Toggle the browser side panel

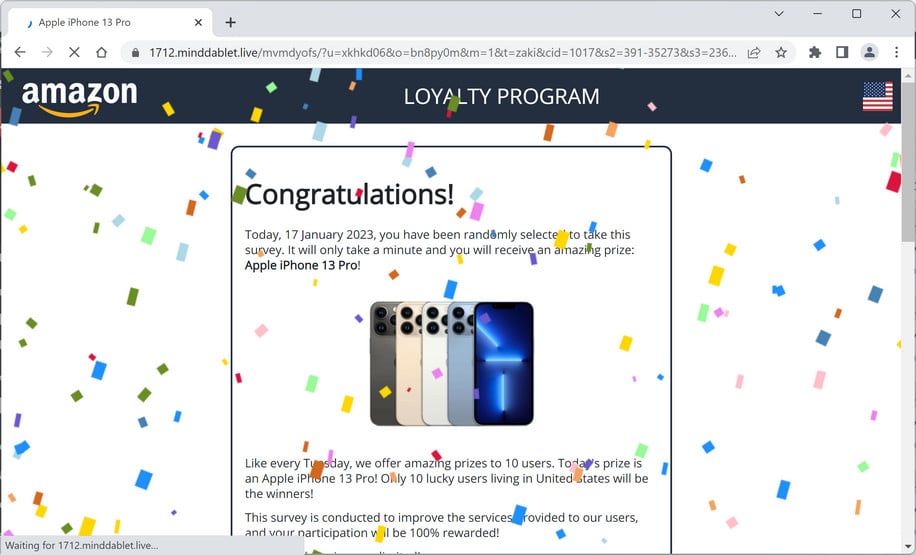[842, 53]
